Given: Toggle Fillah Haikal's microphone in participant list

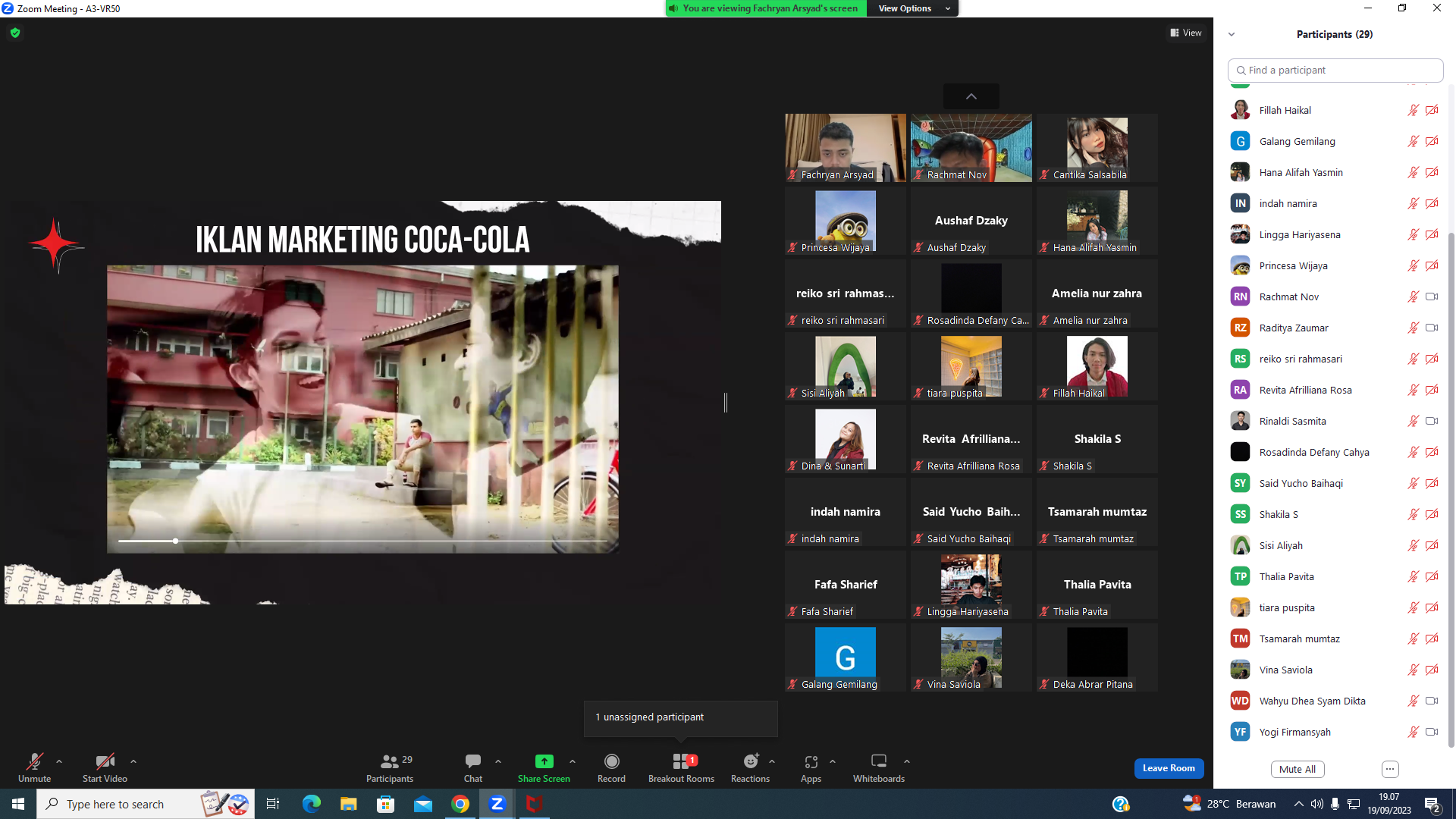Looking at the screenshot, I should (1414, 110).
